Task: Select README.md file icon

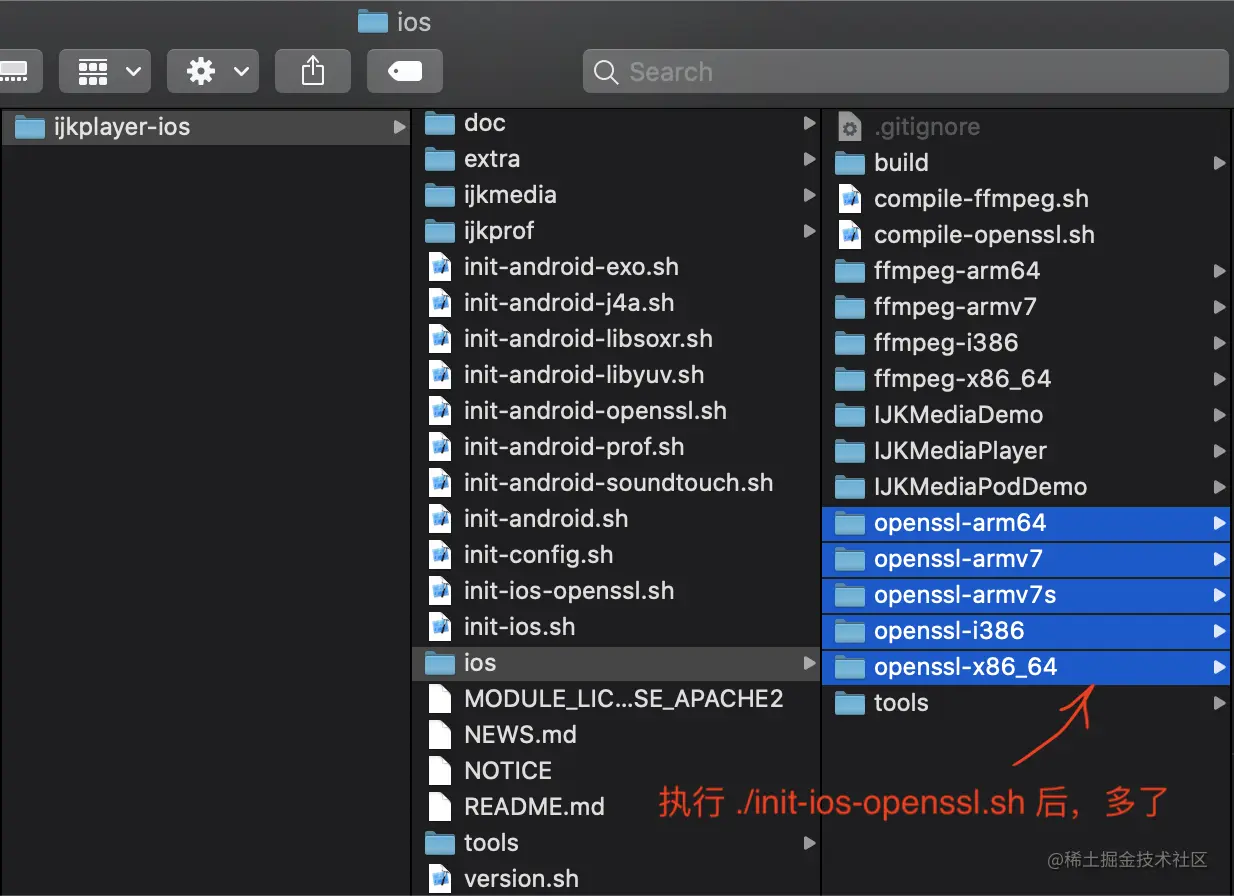Action: pos(440,807)
